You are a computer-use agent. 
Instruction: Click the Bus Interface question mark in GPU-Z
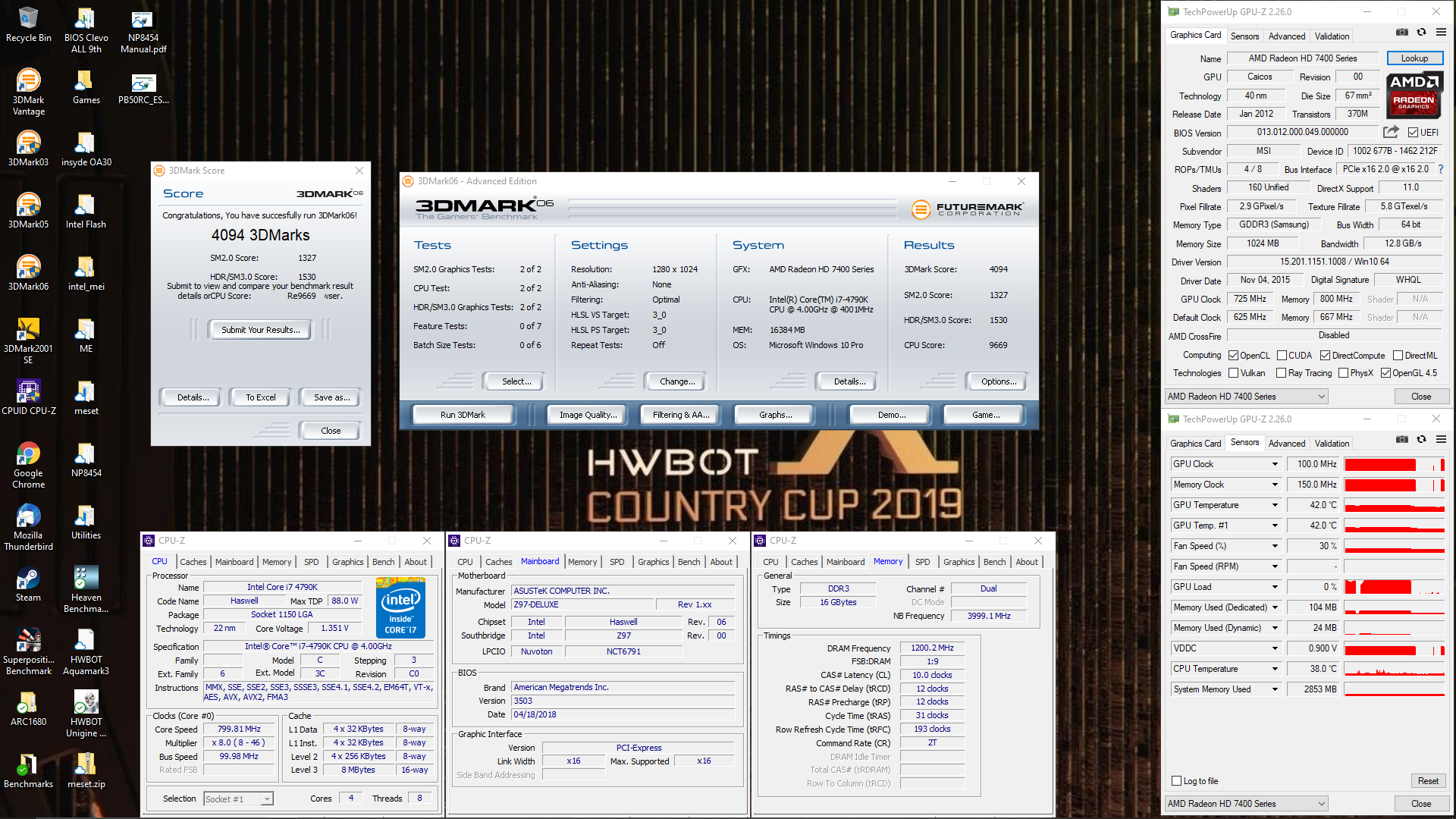pos(1441,169)
